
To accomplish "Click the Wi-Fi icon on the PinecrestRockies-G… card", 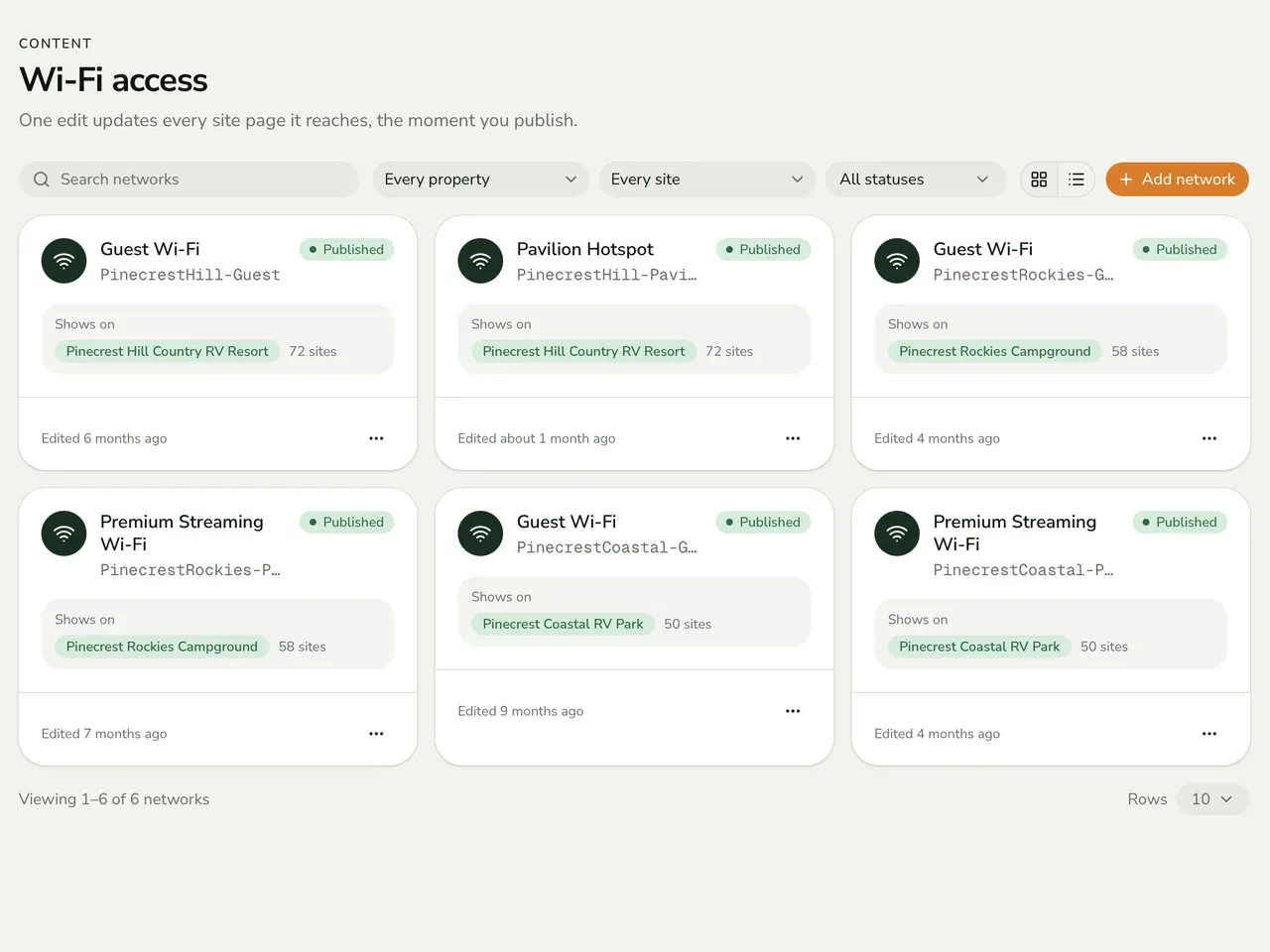I will [897, 261].
